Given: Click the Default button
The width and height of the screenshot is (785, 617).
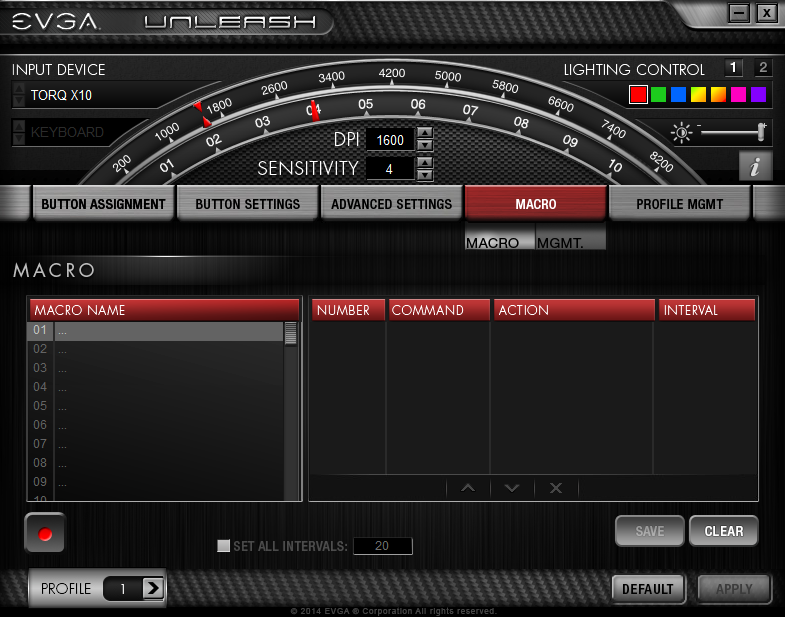Looking at the screenshot, I should click(647, 589).
